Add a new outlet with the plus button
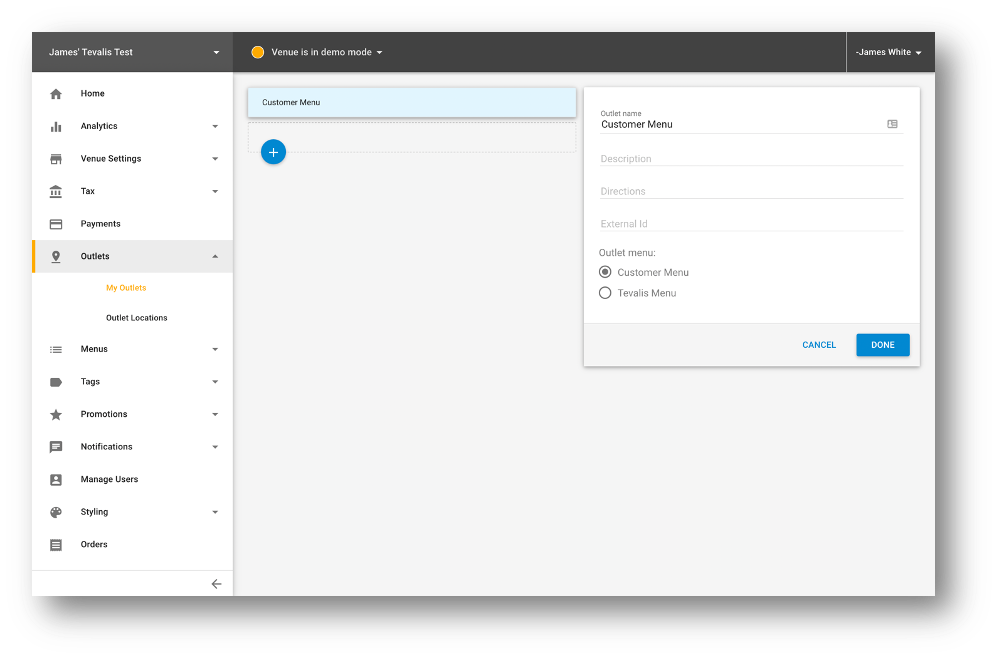The height and width of the screenshot is (658, 998). click(x=273, y=152)
